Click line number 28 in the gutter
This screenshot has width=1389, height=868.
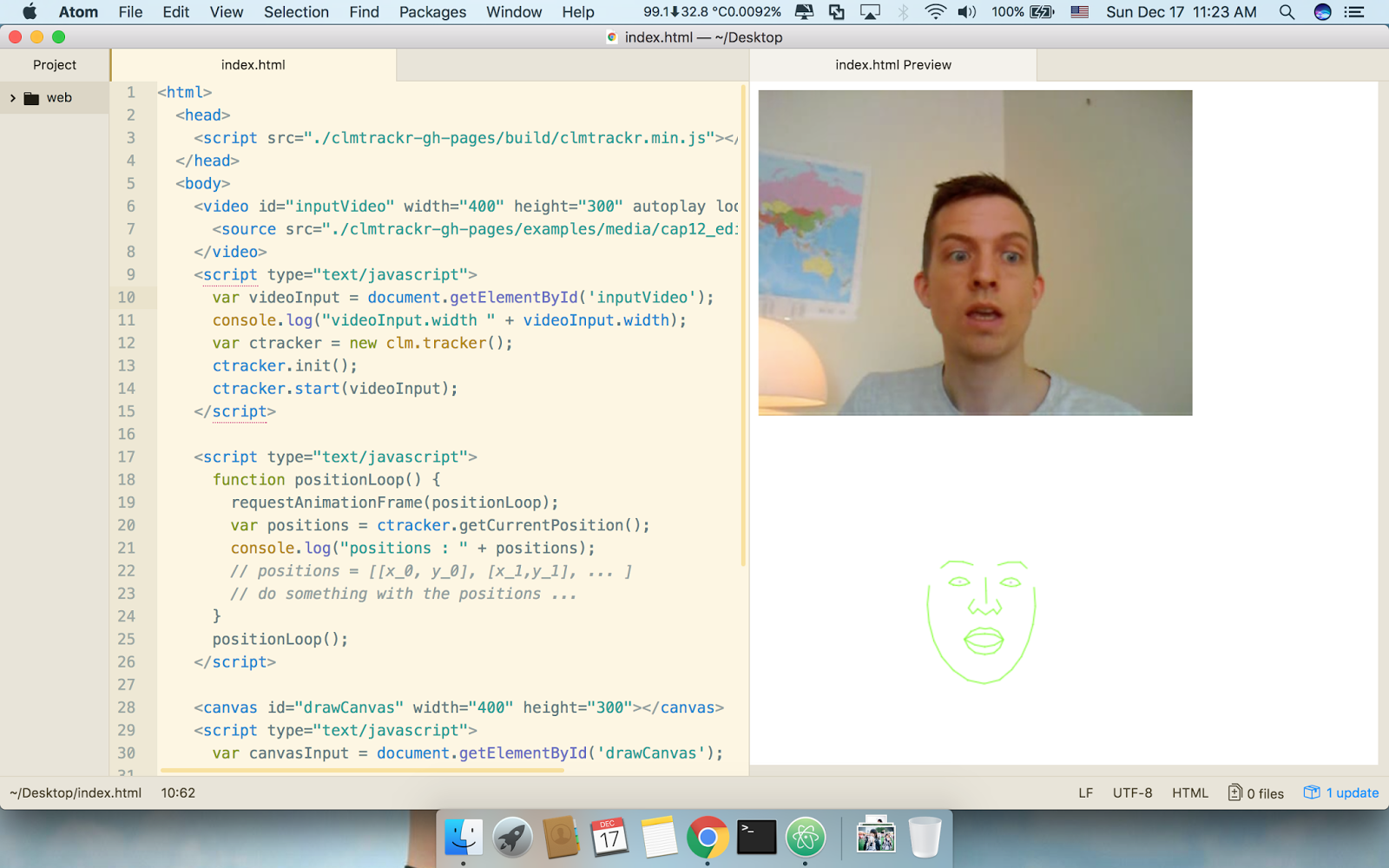127,708
